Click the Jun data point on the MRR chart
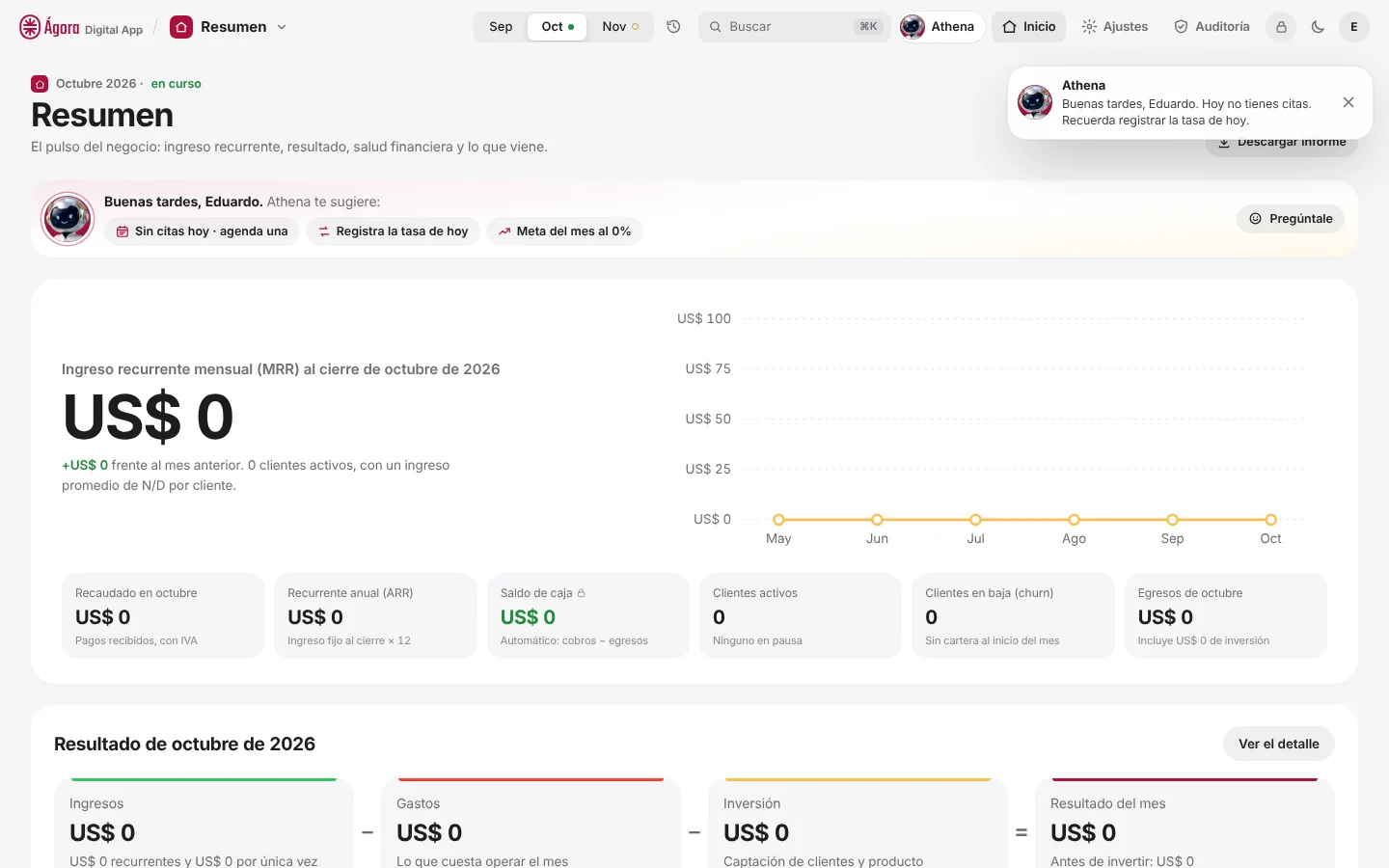 877,520
